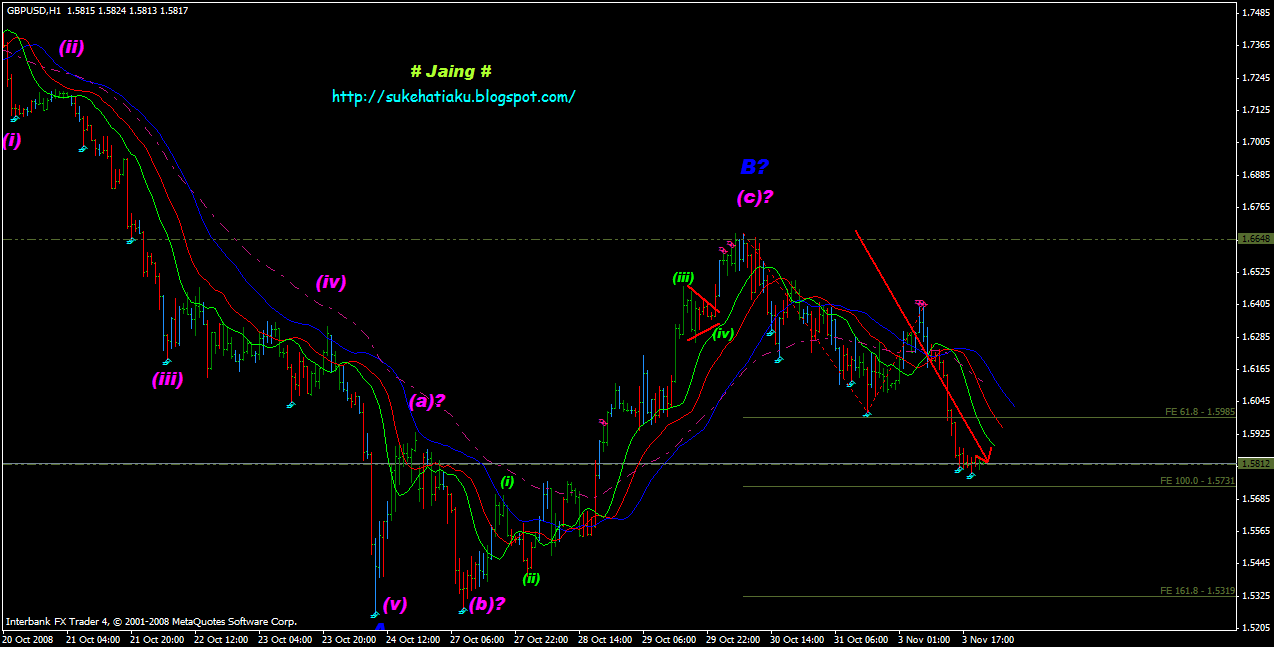Click the 1.7485 price axis value
1274x647 pixels.
click(x=1255, y=13)
